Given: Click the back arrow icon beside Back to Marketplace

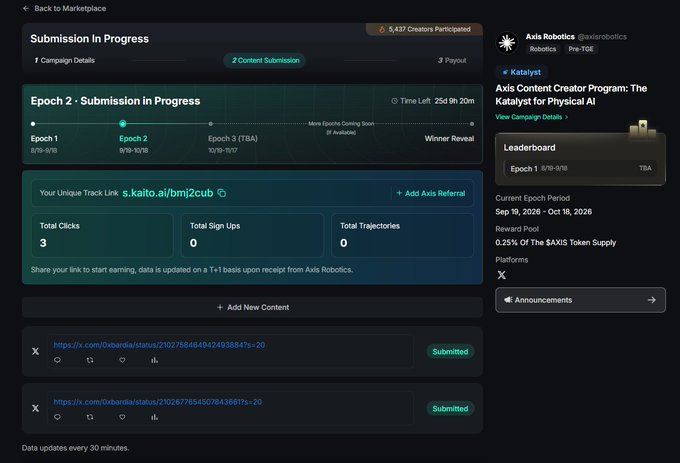Looking at the screenshot, I should click(26, 8).
